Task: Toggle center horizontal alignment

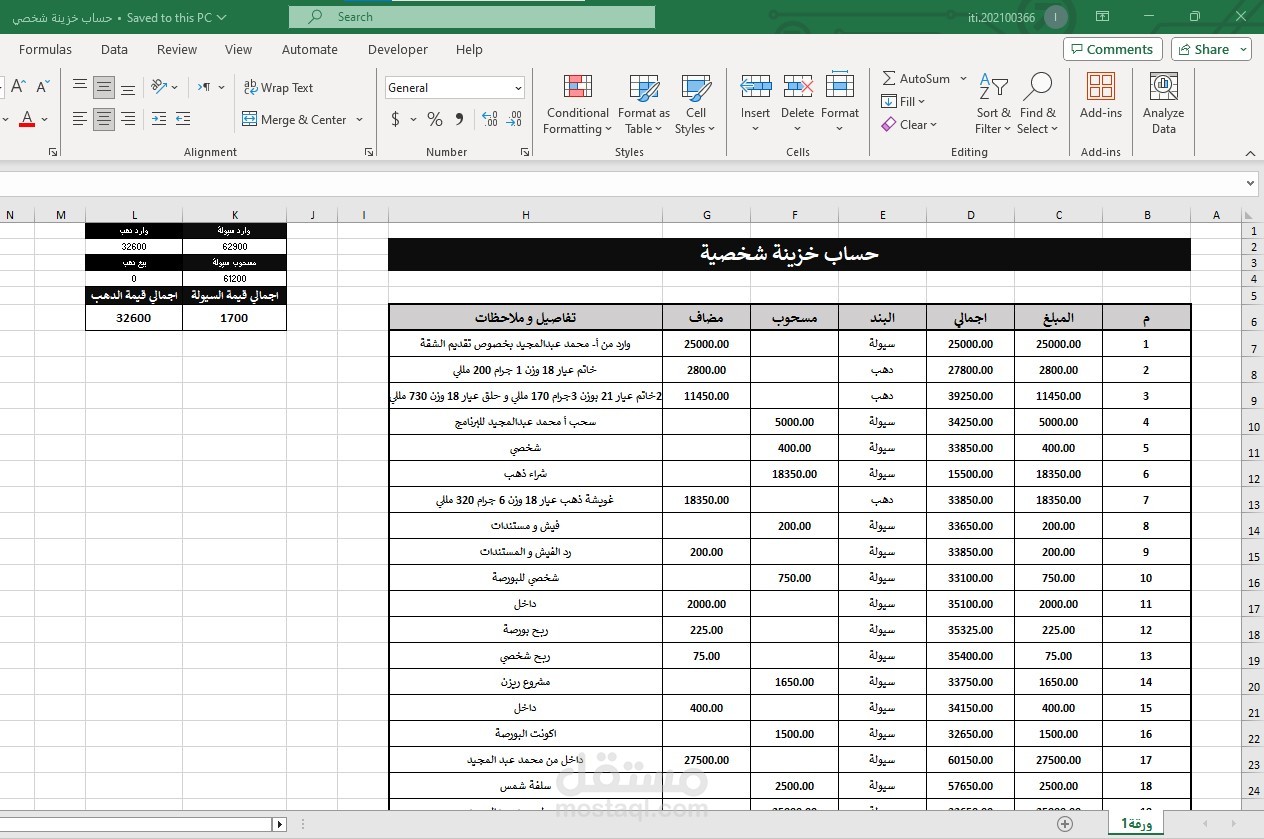Action: pos(104,119)
